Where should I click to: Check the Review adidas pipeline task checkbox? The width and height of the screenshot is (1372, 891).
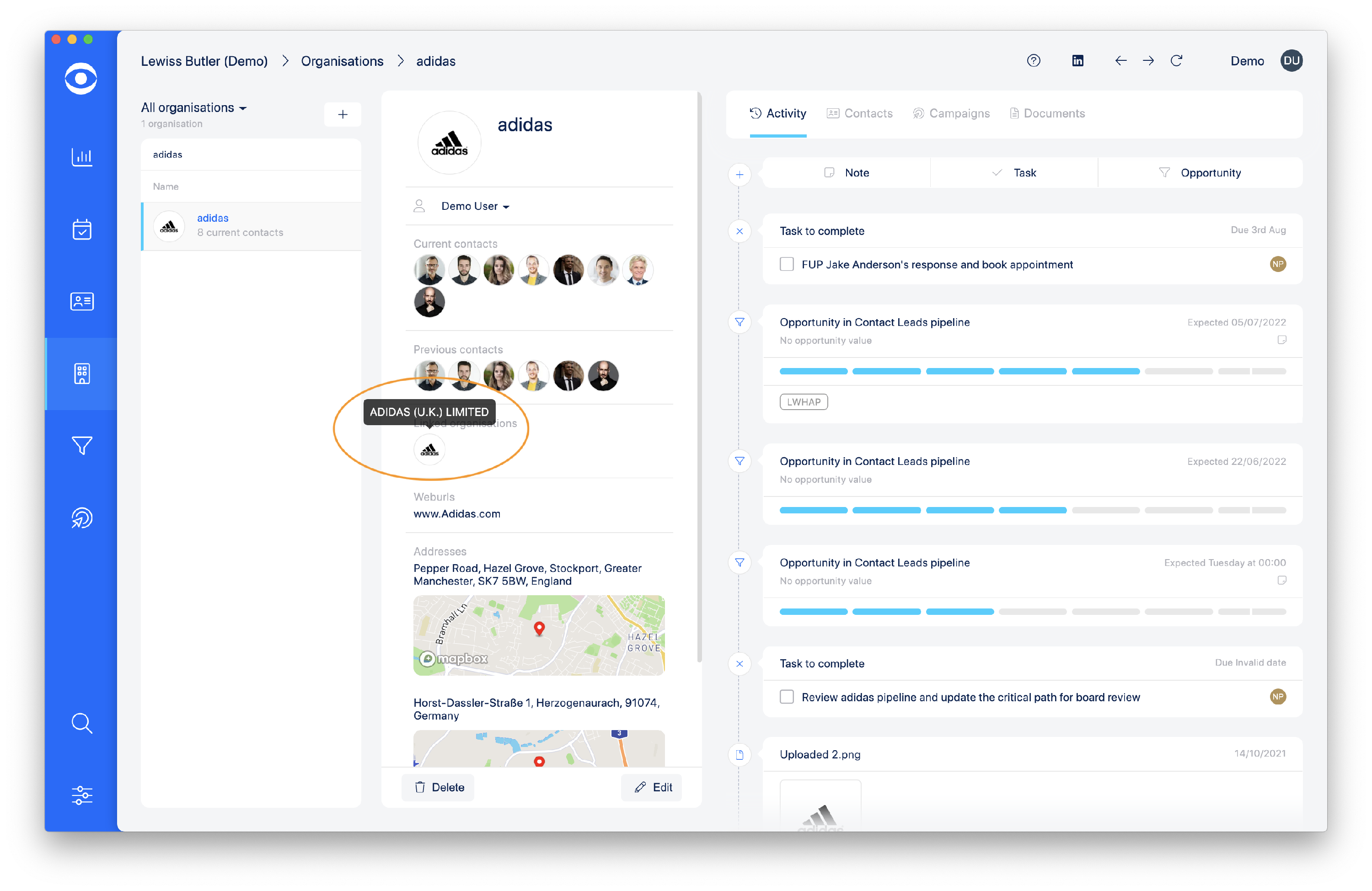(x=786, y=697)
